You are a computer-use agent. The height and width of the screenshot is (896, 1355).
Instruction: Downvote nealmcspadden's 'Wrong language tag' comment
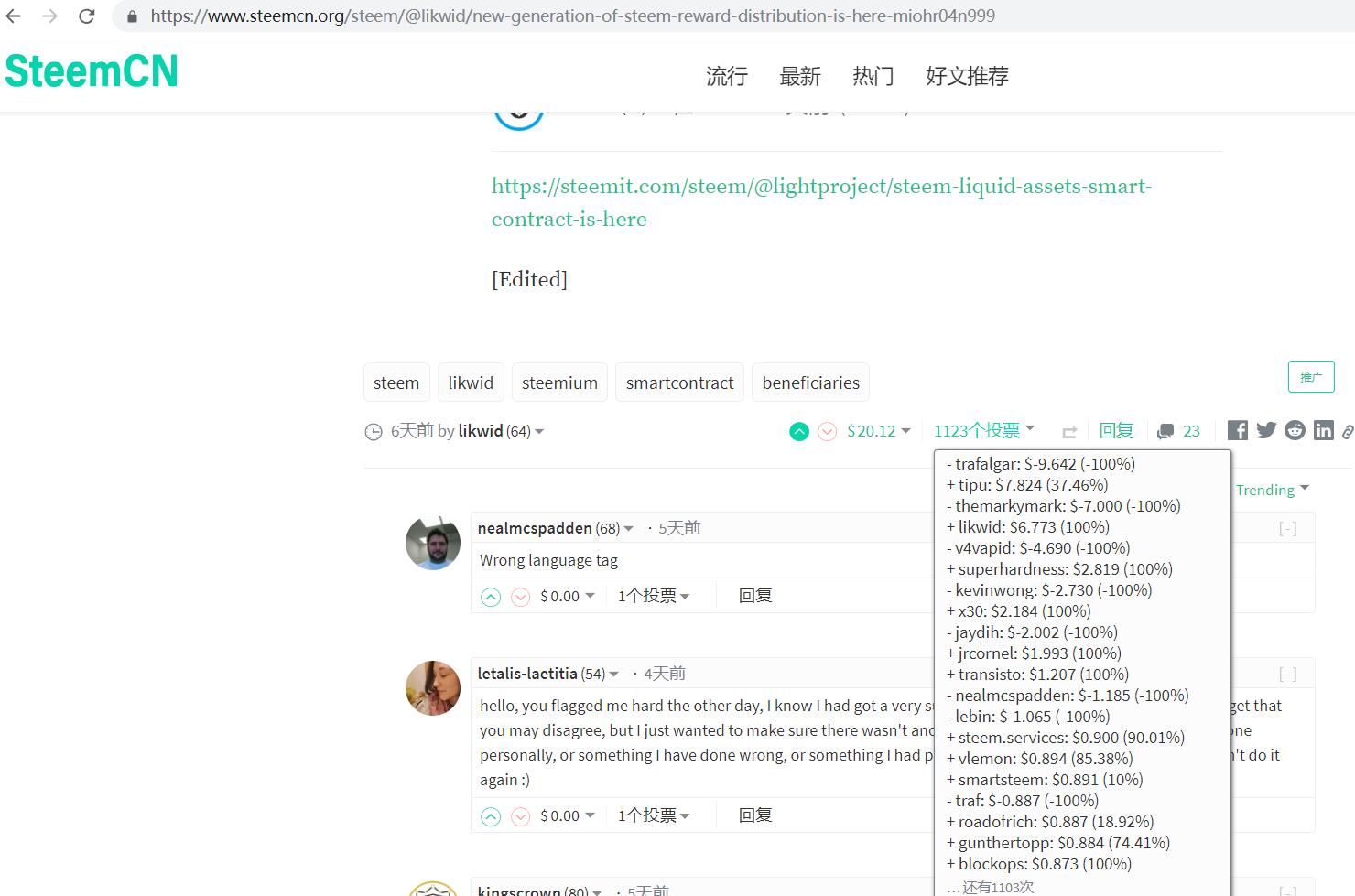[x=520, y=597]
